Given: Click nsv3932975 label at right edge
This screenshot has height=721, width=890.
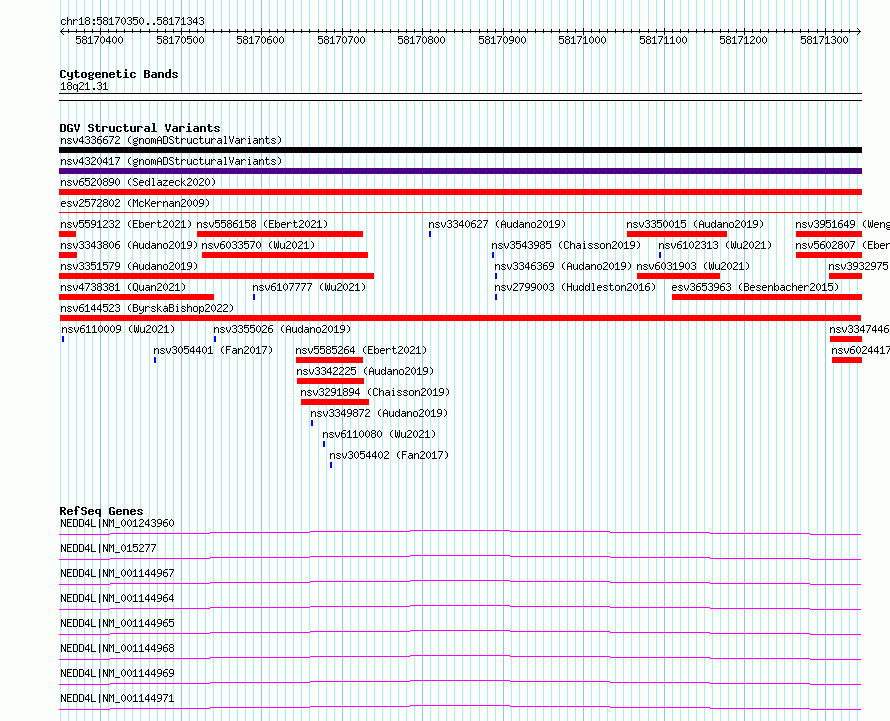Looking at the screenshot, I should tap(858, 266).
